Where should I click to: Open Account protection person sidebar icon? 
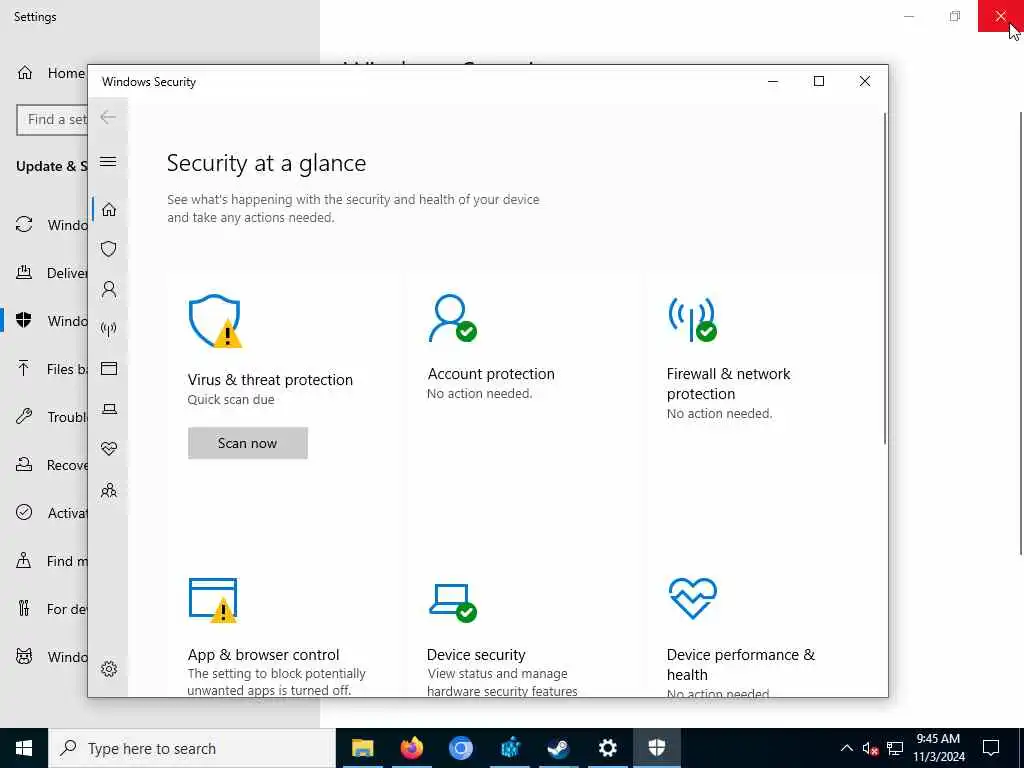pos(109,289)
